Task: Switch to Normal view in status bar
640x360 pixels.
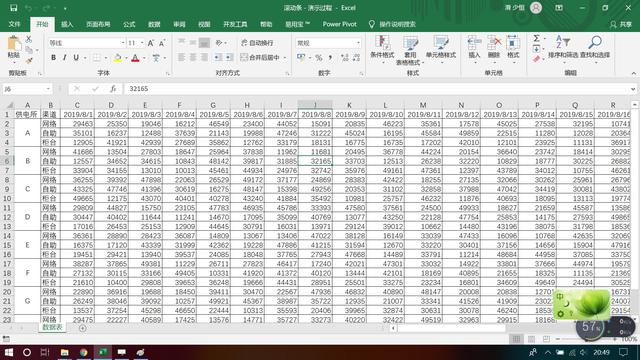Action: 516,339
